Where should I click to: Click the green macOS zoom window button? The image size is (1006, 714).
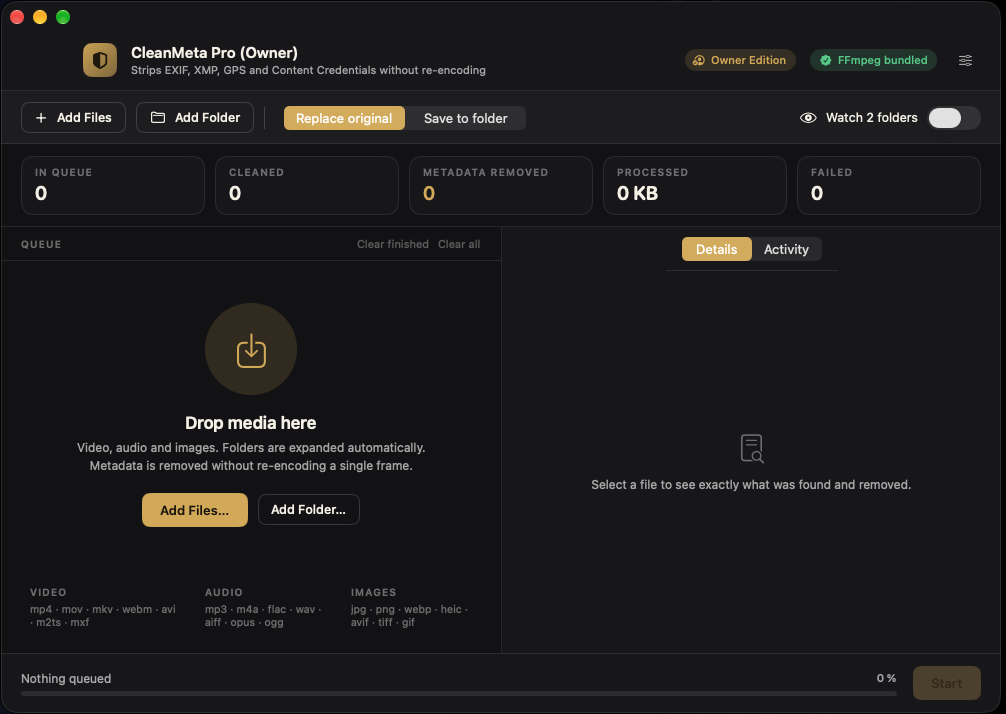(63, 17)
